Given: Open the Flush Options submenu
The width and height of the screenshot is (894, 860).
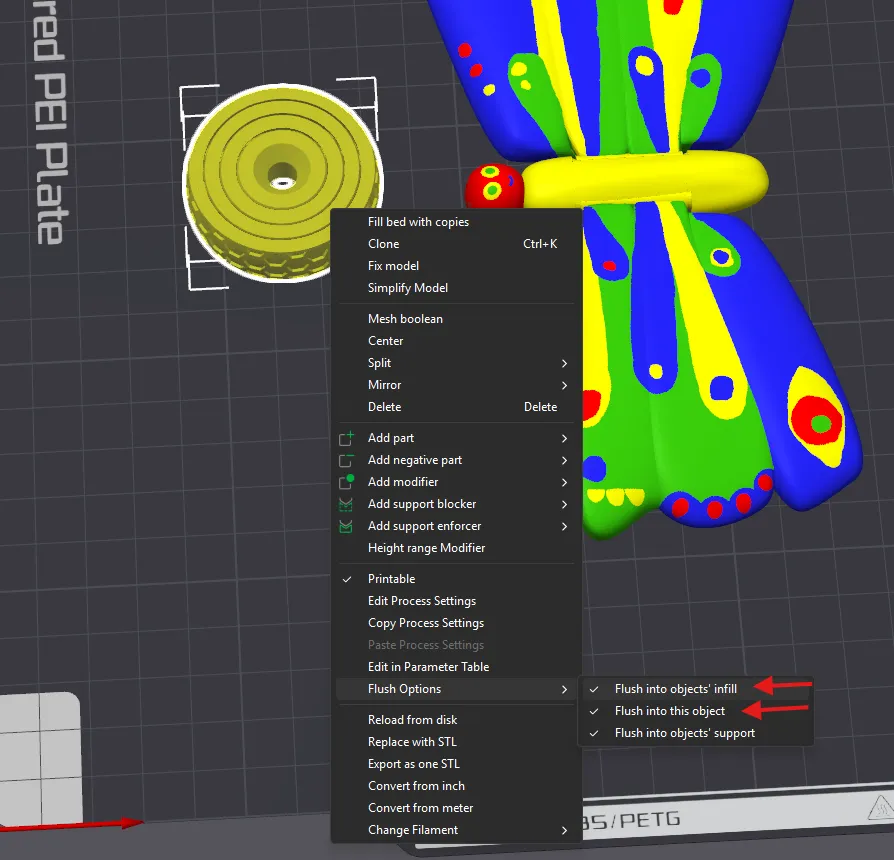Looking at the screenshot, I should (x=405, y=689).
